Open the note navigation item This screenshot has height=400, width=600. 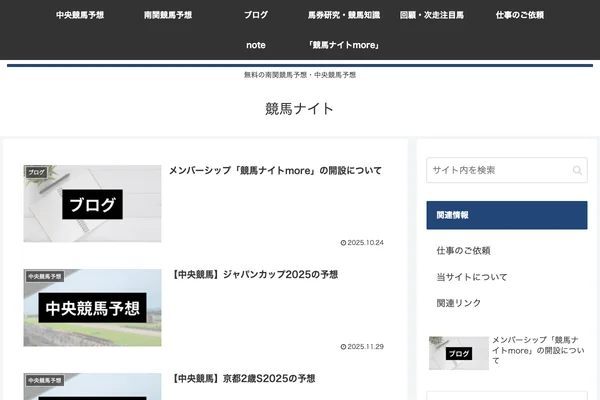tap(256, 45)
